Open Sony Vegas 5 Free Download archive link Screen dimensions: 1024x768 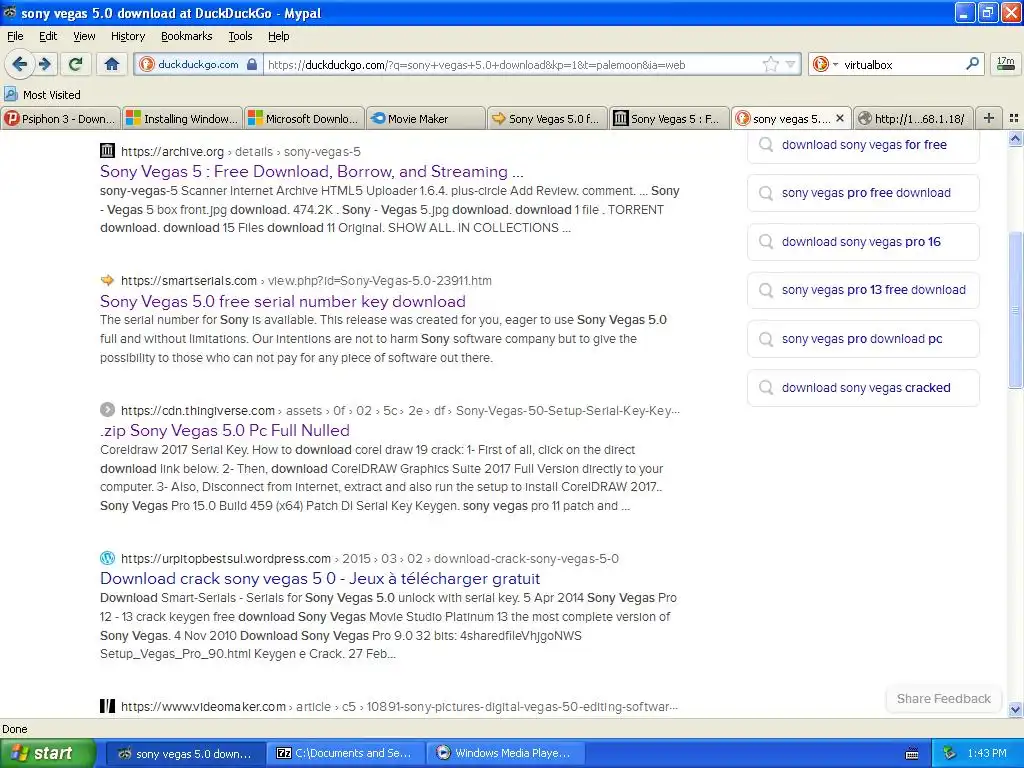pyautogui.click(x=312, y=171)
